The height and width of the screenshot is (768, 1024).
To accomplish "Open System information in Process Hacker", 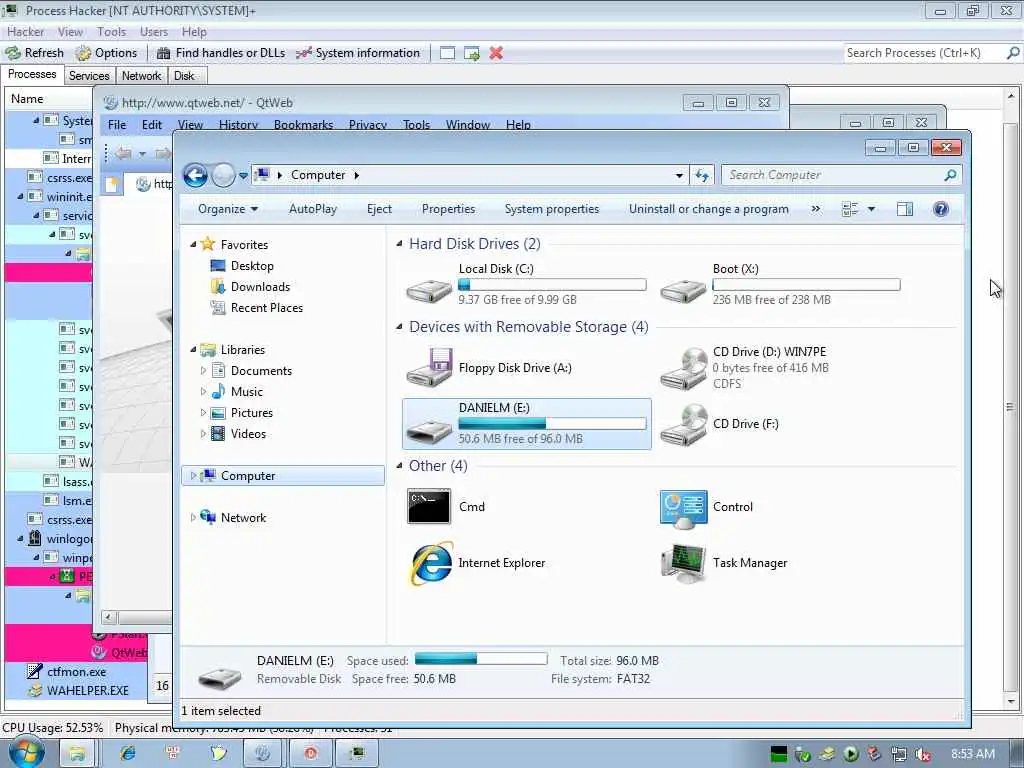I will click(358, 53).
